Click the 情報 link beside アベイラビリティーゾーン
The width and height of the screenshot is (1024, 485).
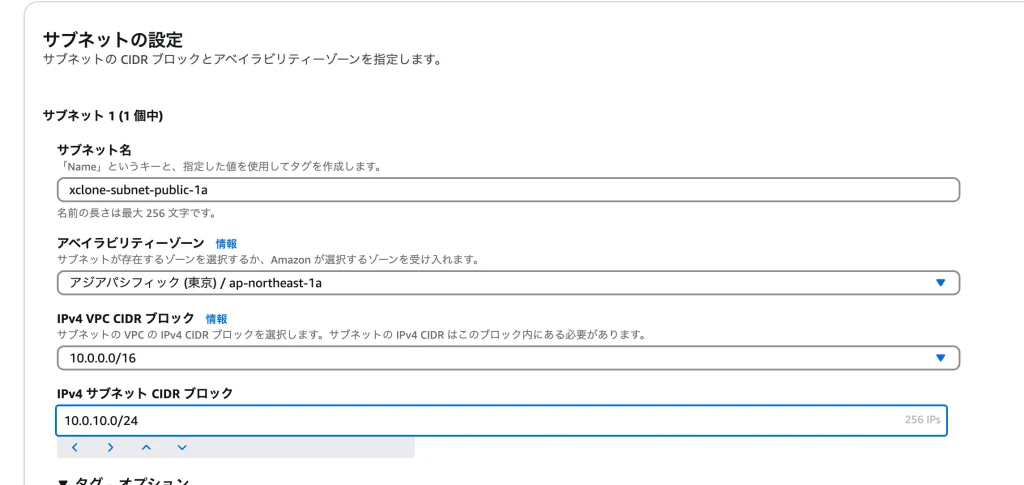pos(227,243)
